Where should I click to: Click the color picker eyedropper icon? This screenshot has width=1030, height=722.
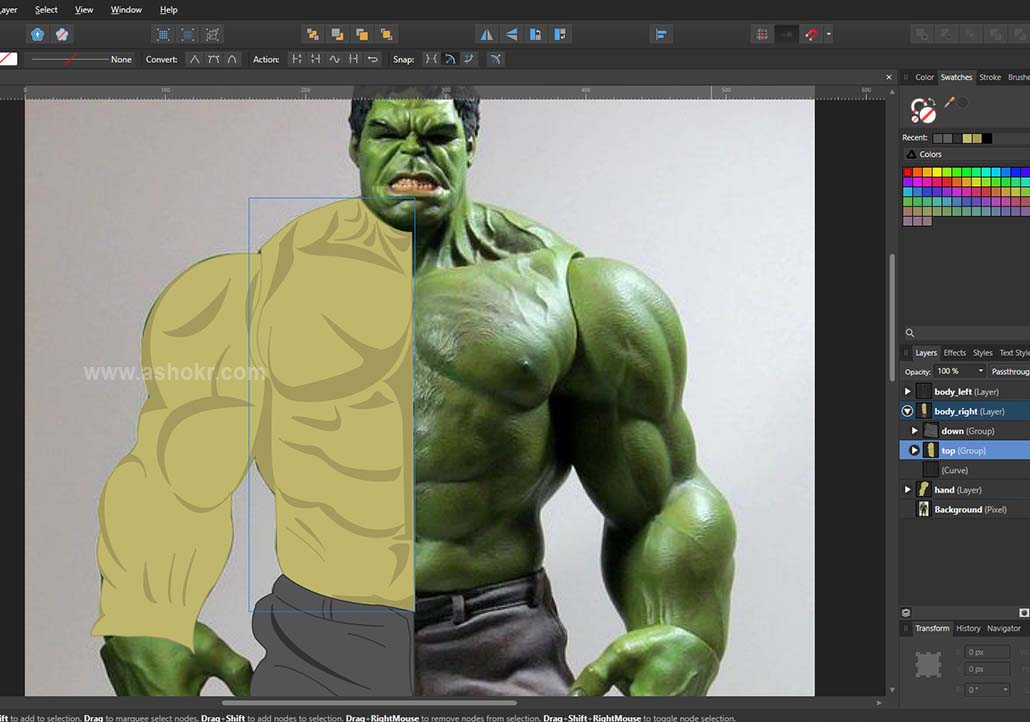pos(949,102)
